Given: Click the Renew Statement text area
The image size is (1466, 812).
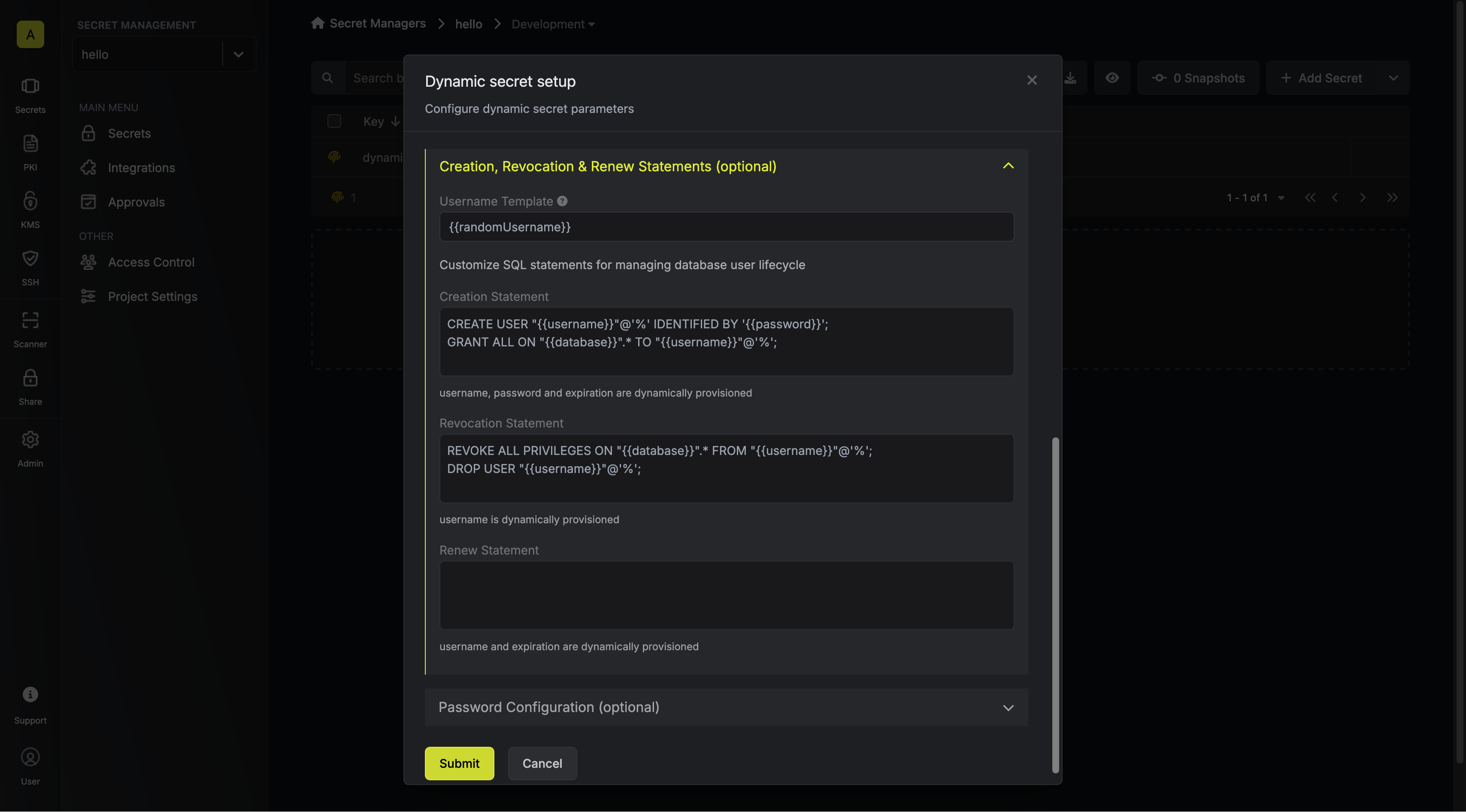Looking at the screenshot, I should coord(726,595).
